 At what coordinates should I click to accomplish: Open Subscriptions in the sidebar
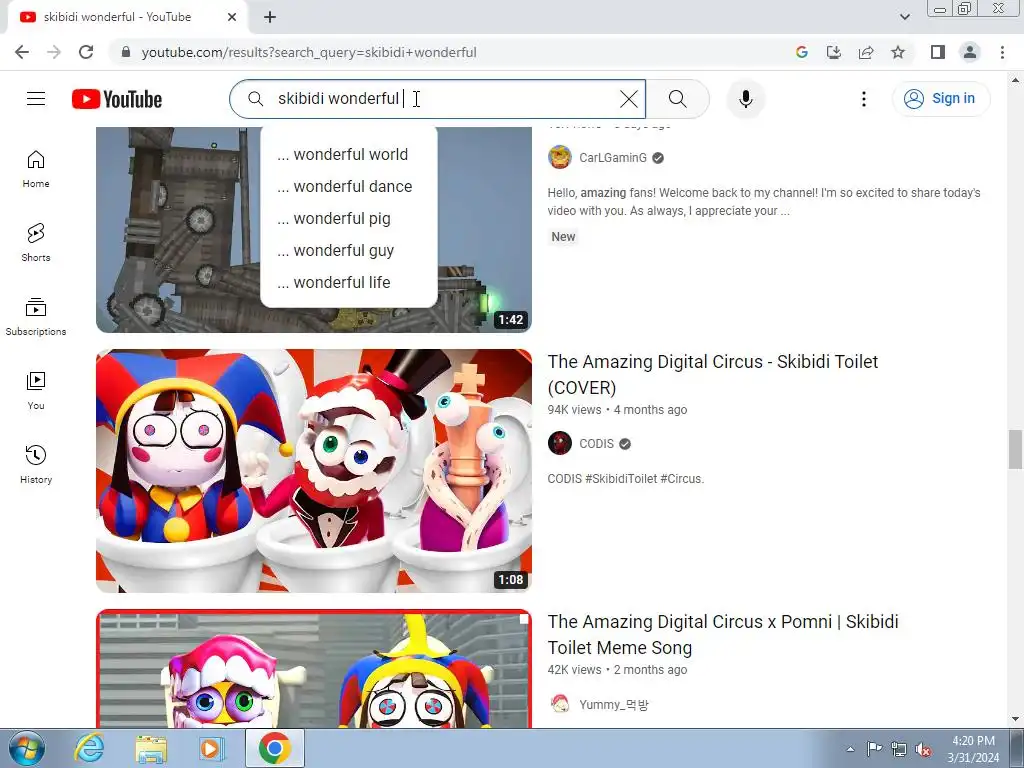tap(36, 317)
